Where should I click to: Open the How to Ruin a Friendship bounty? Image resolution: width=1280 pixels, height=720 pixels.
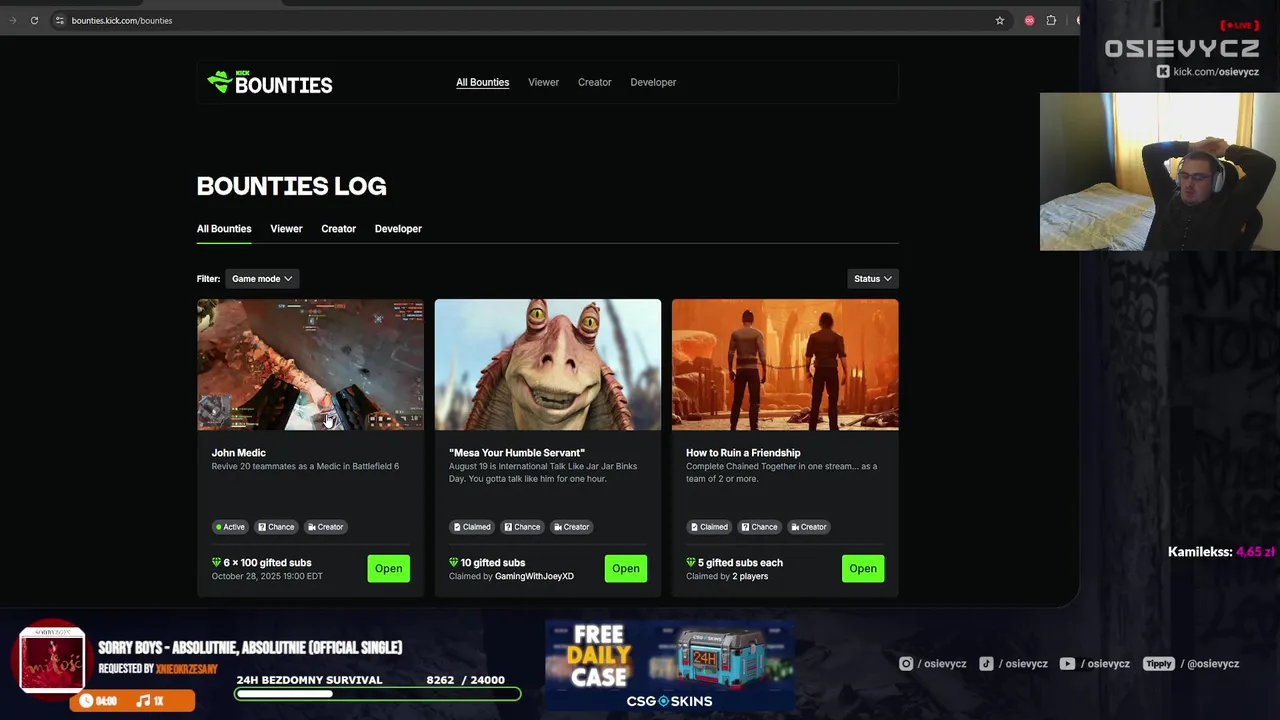(862, 568)
